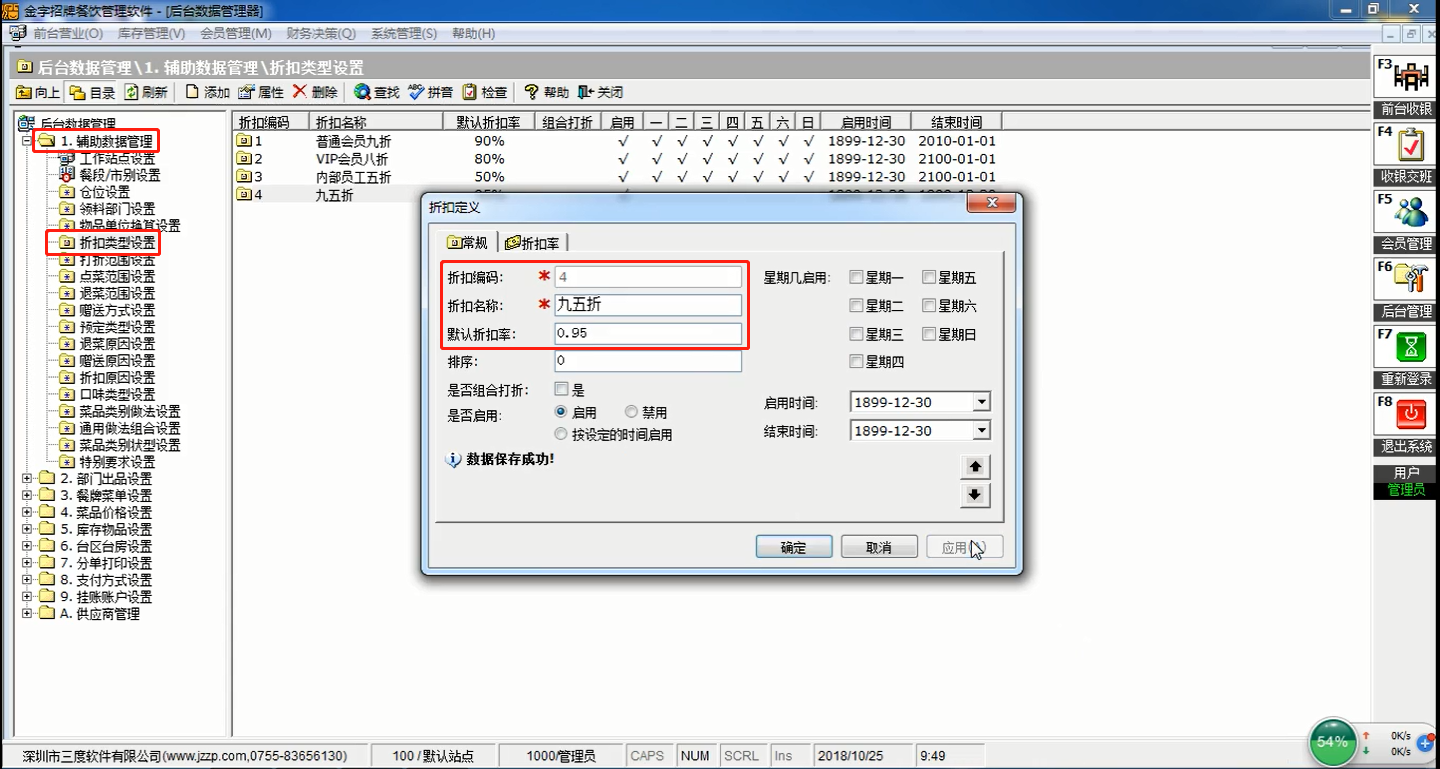Open the 启用时间 date dropdown
Image resolution: width=1440 pixels, height=769 pixels.
pyautogui.click(x=981, y=402)
